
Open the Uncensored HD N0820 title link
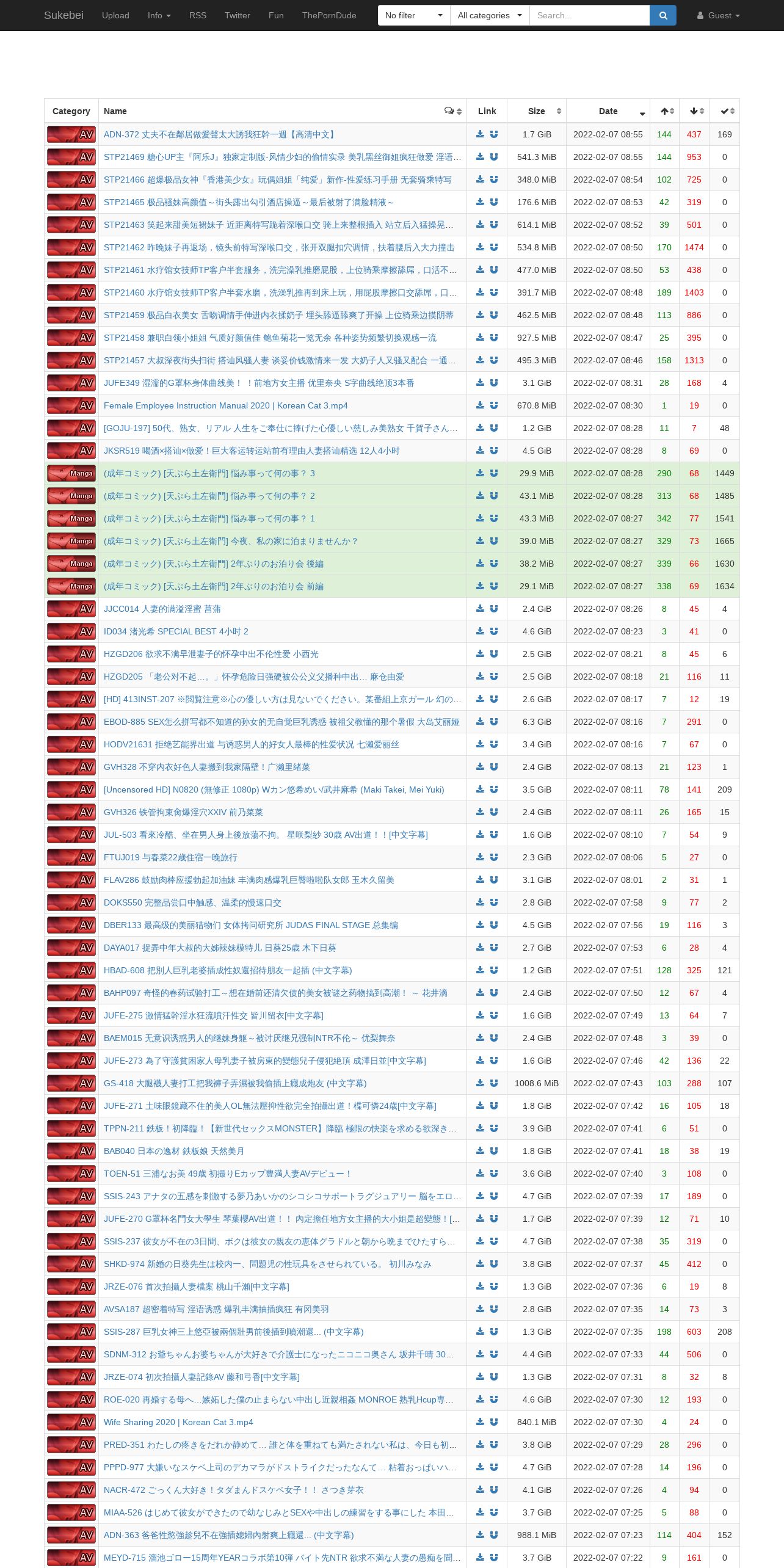click(x=274, y=789)
